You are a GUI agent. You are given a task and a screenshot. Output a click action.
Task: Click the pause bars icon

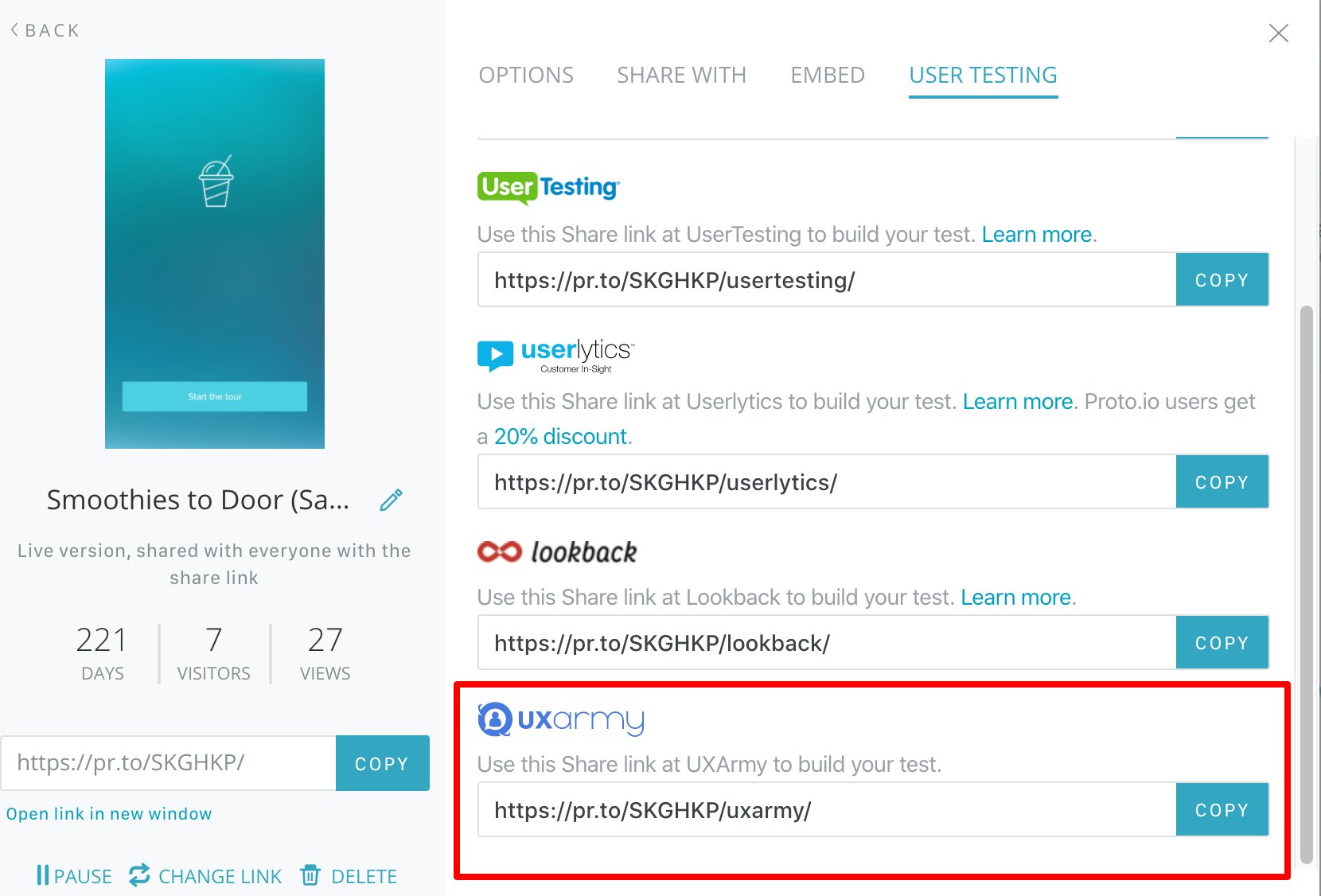(43, 875)
